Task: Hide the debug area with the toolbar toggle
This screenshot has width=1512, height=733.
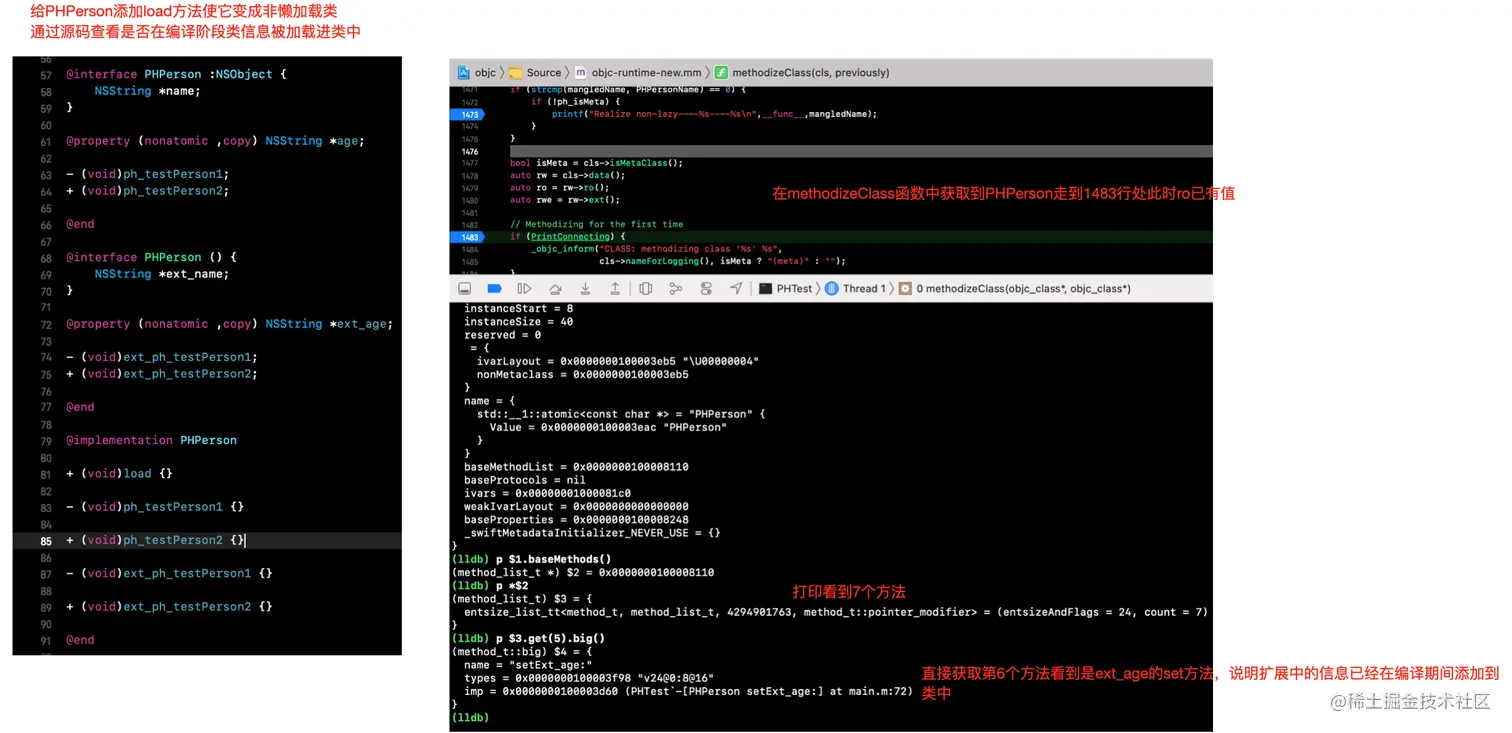Action: (x=464, y=288)
